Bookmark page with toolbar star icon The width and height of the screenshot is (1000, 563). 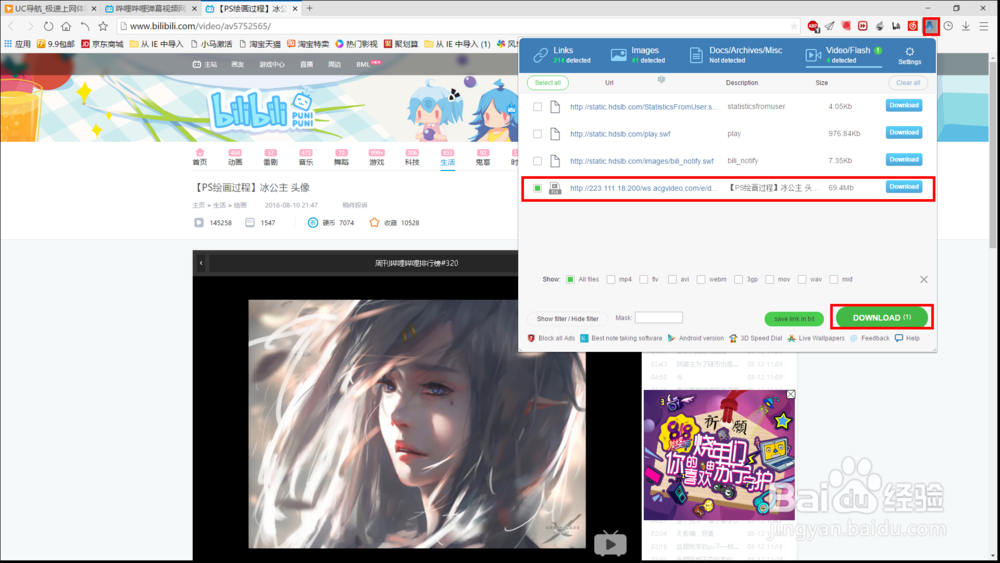[x=103, y=26]
